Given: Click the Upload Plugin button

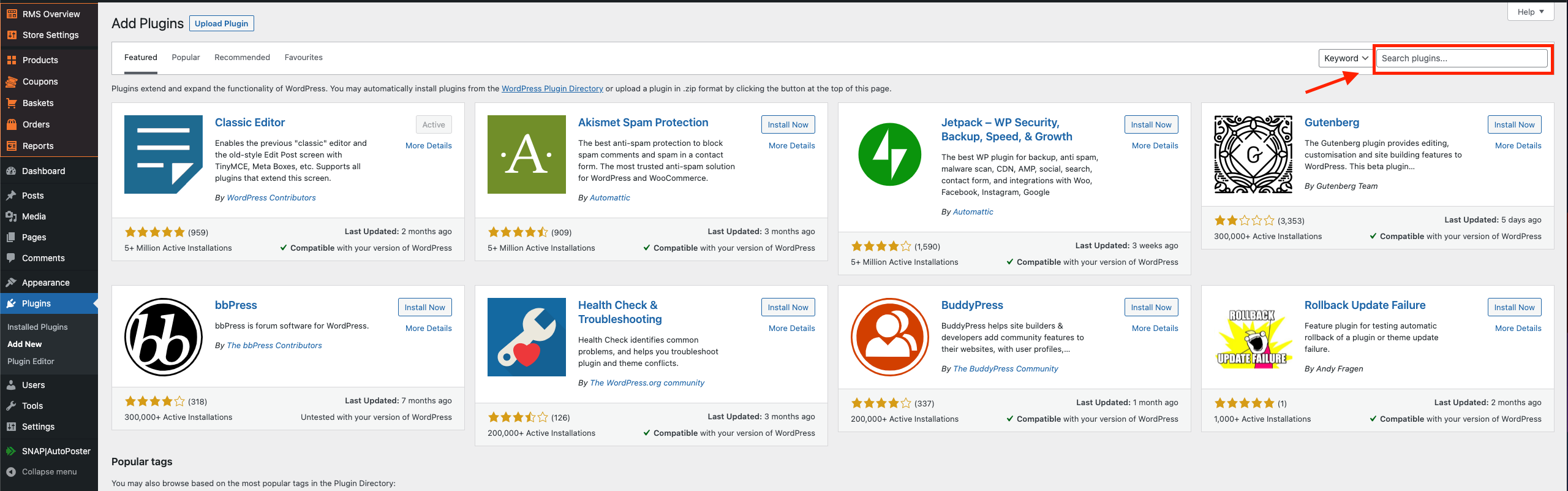Looking at the screenshot, I should click(222, 23).
